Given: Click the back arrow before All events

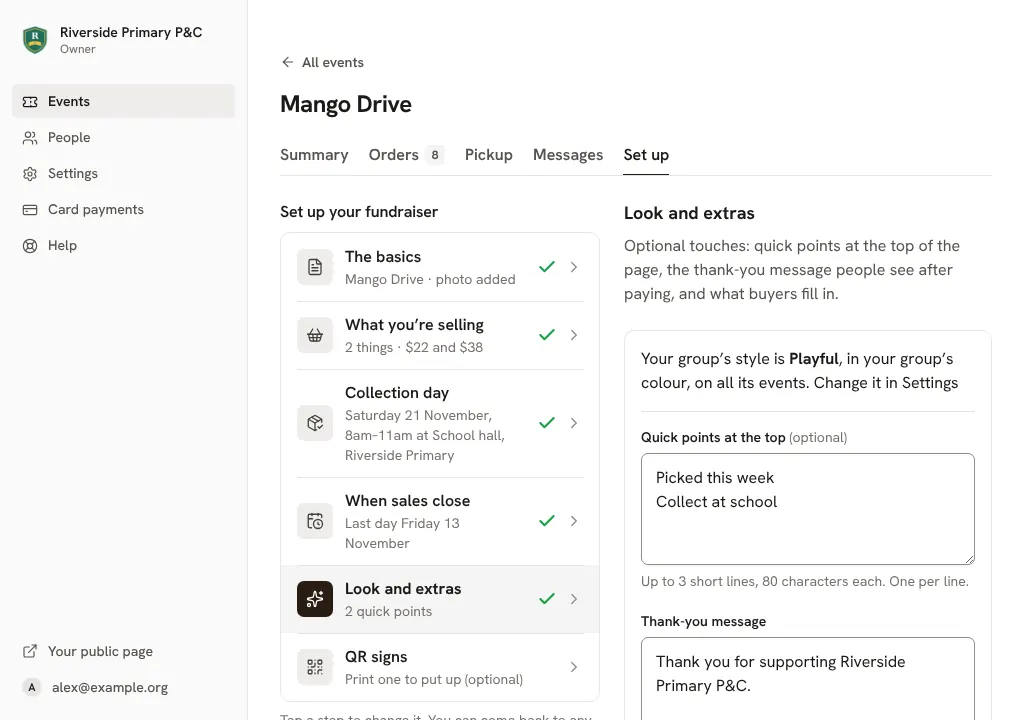Looking at the screenshot, I should click(287, 62).
